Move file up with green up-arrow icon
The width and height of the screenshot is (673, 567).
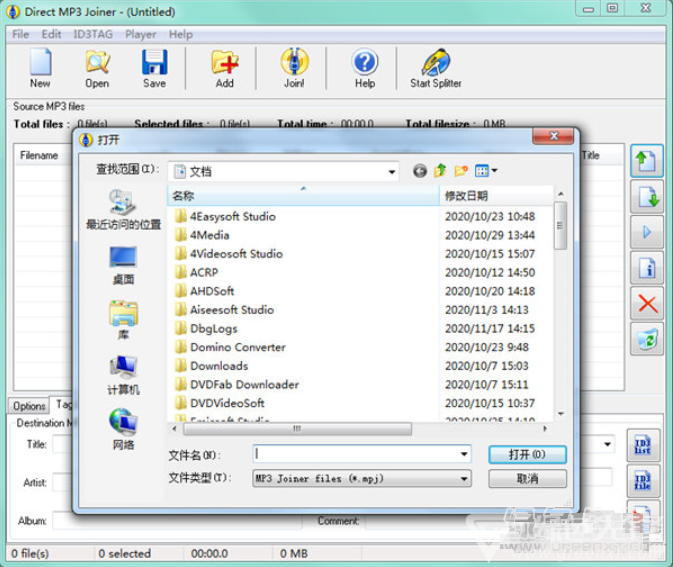[x=647, y=161]
